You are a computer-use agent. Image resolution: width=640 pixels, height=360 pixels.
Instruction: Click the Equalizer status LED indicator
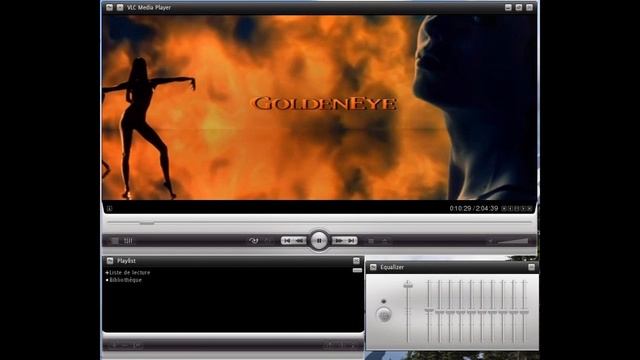pos(383,301)
